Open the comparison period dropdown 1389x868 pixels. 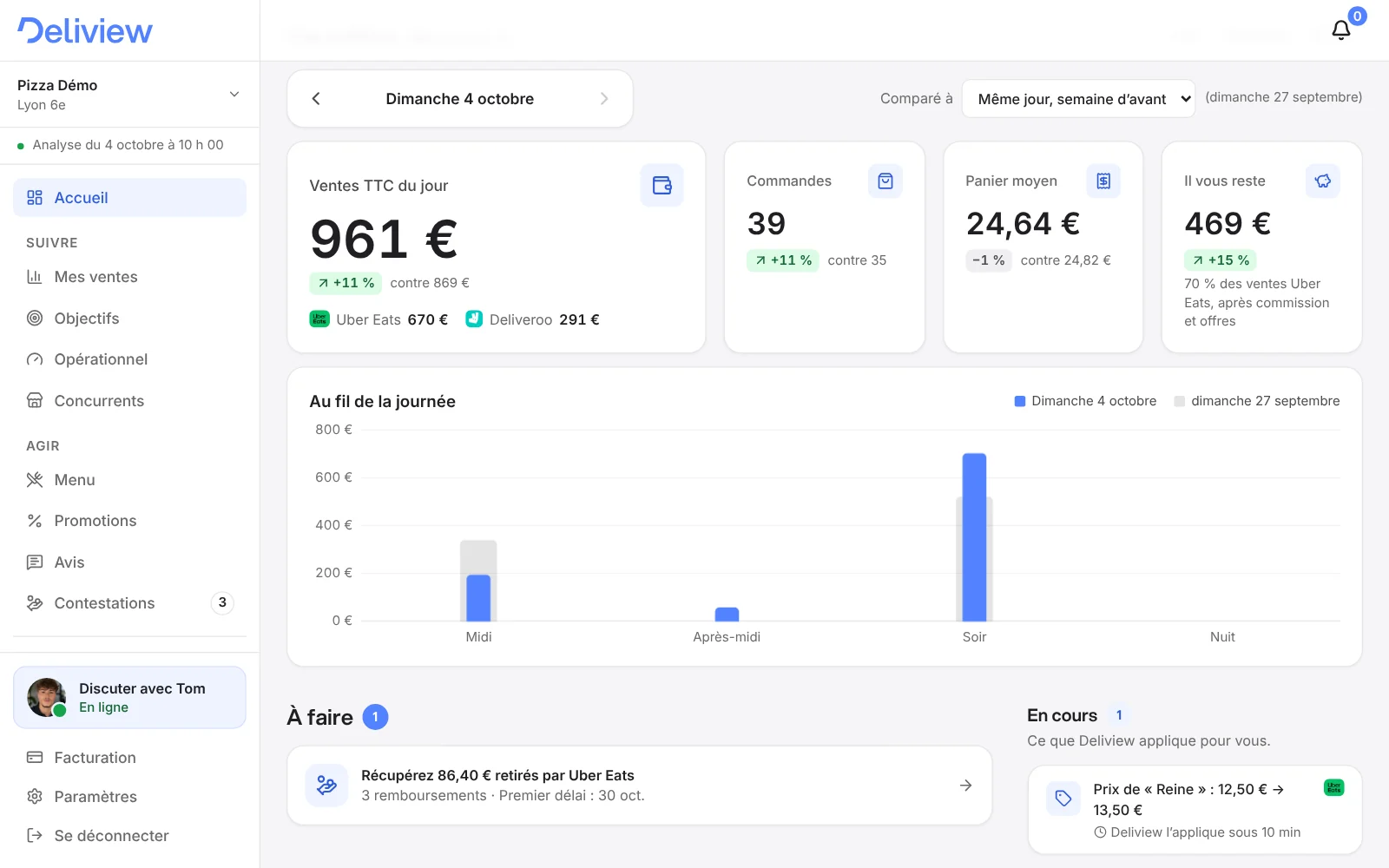[x=1078, y=99]
